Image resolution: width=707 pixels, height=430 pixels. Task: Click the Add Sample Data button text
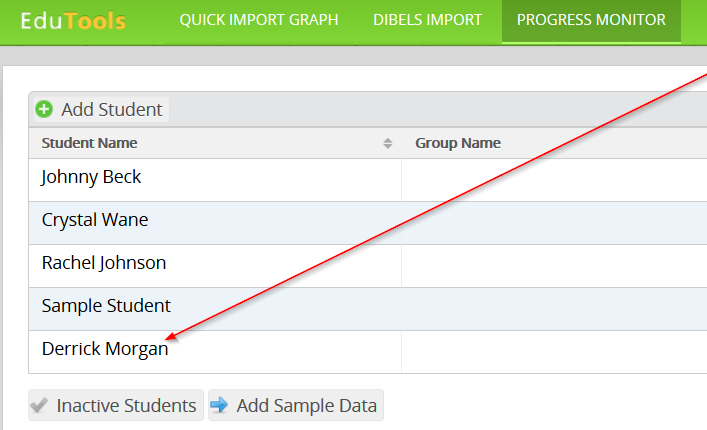click(x=306, y=406)
